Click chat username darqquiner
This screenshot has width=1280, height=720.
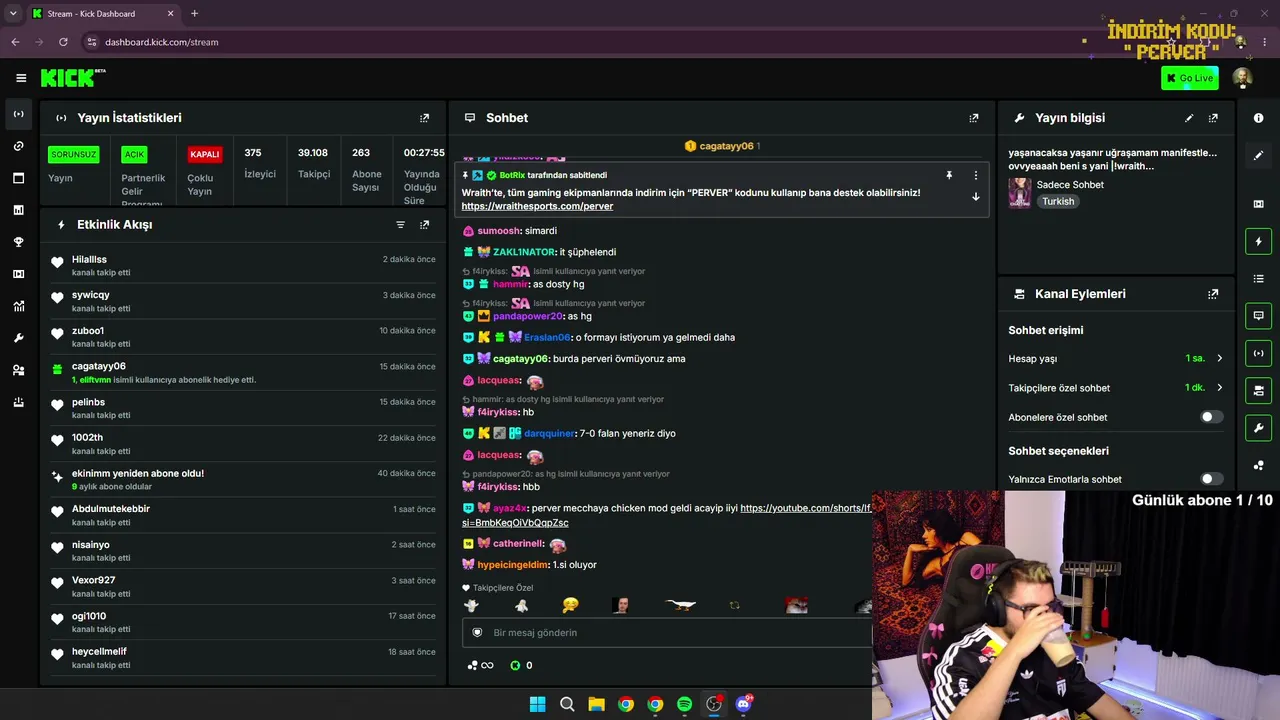tap(549, 434)
